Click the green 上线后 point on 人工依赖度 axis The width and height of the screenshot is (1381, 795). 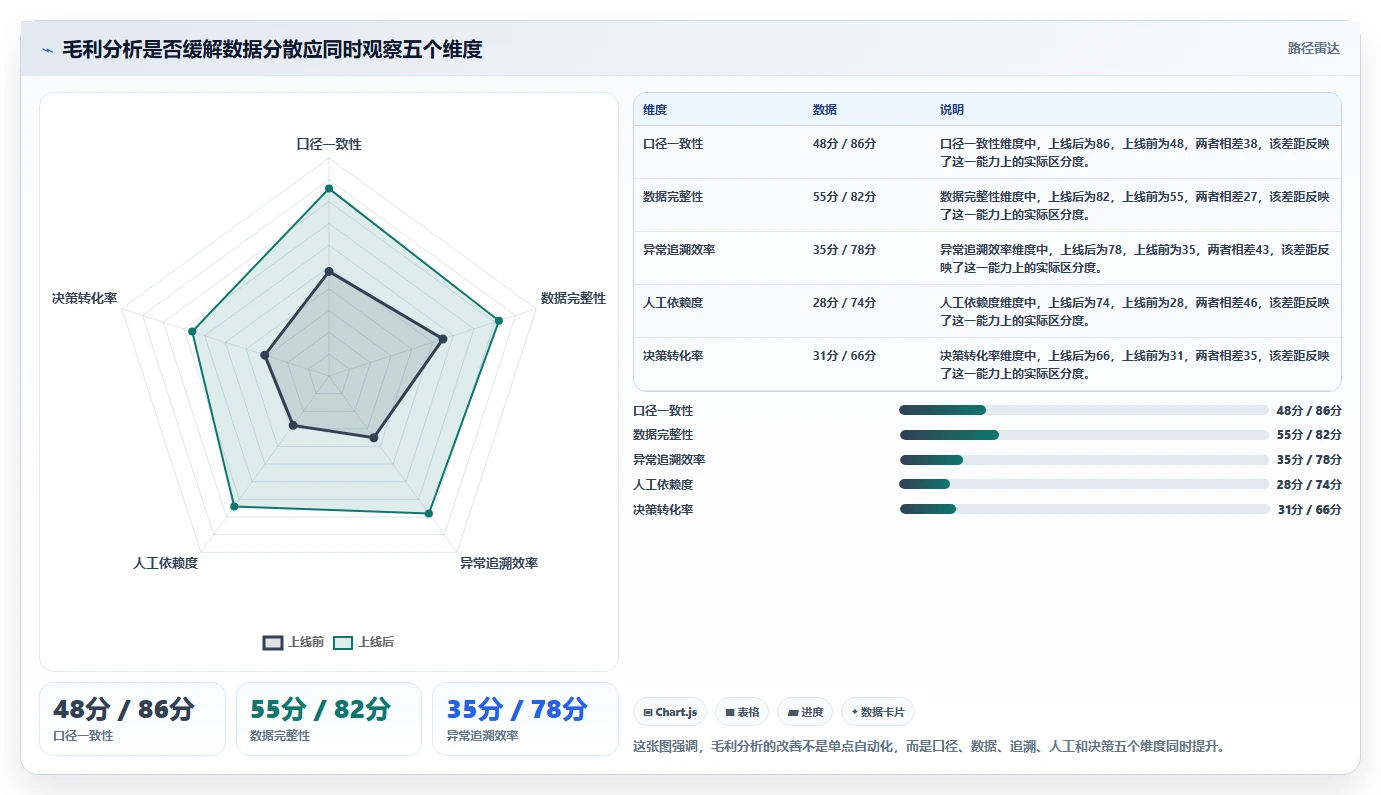pyautogui.click(x=234, y=507)
